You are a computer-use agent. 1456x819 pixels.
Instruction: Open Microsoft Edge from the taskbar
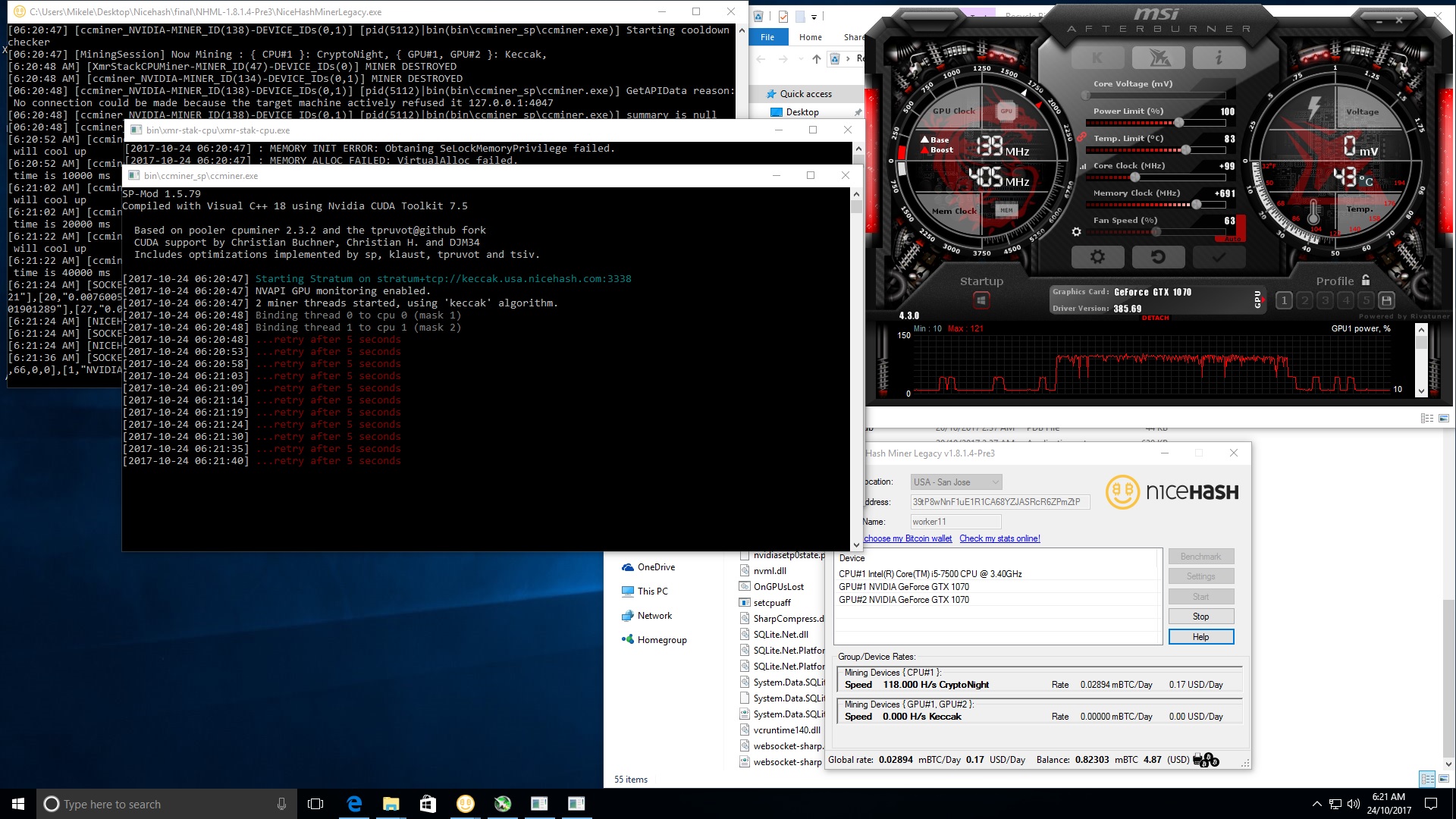354,804
